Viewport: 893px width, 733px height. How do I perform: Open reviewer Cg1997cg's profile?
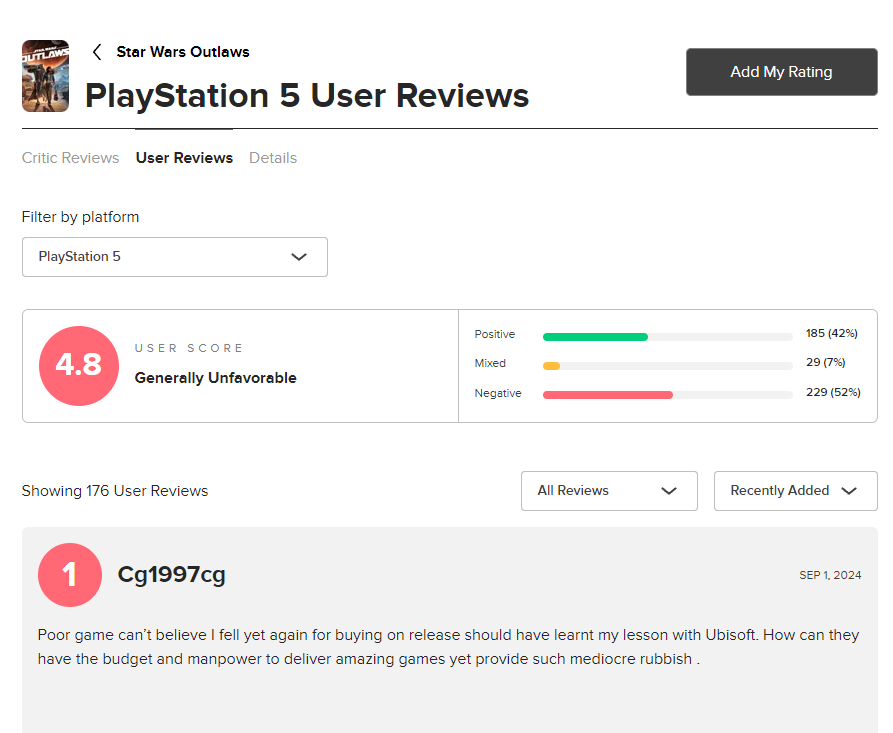[171, 575]
